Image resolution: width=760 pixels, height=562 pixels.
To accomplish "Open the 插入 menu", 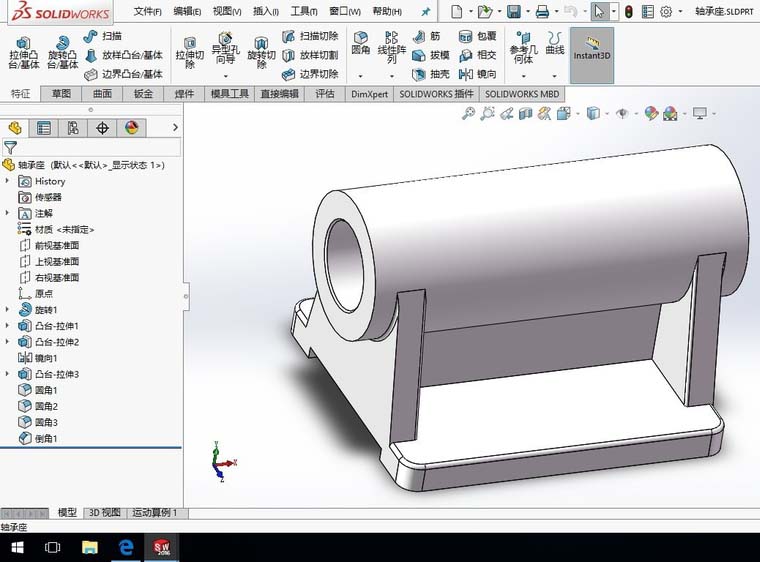I will 266,11.
